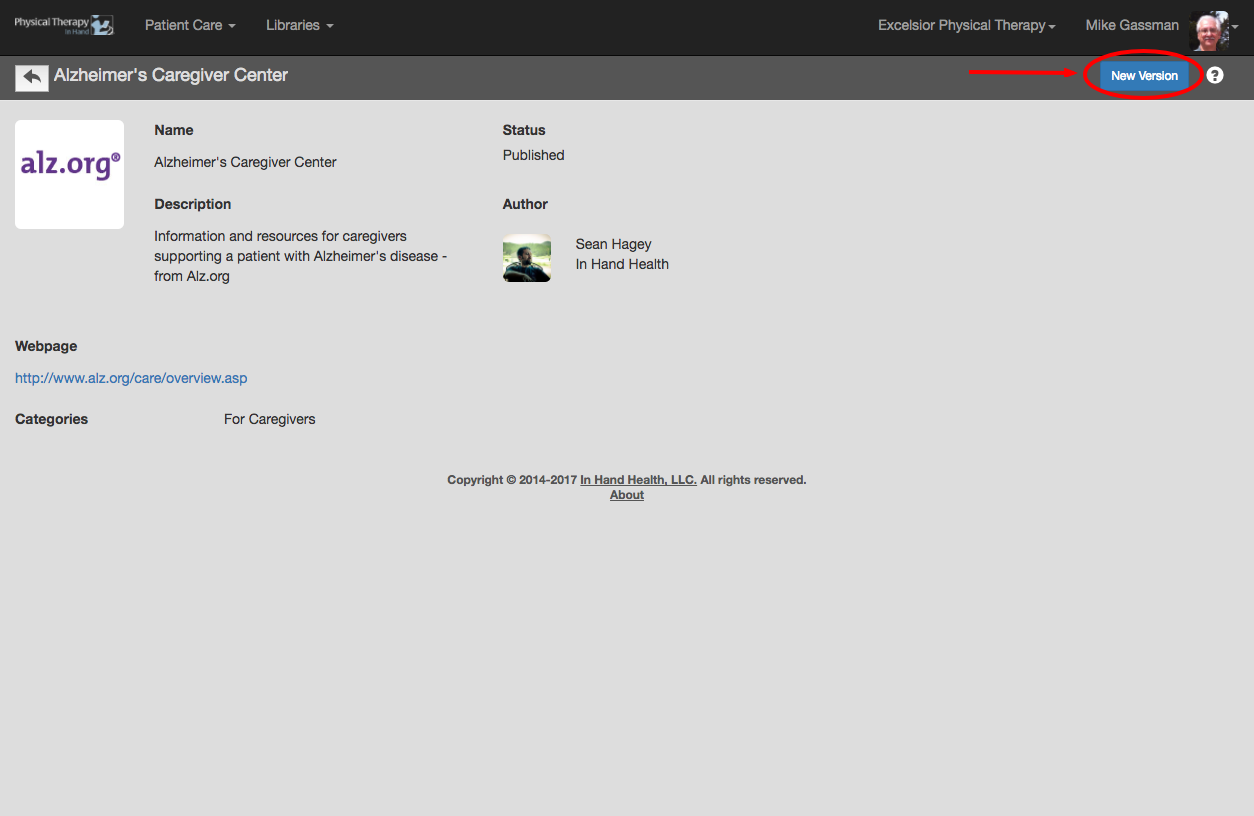The height and width of the screenshot is (816, 1254).
Task: Open the Patient Care dropdown menu
Action: pyautogui.click(x=190, y=25)
